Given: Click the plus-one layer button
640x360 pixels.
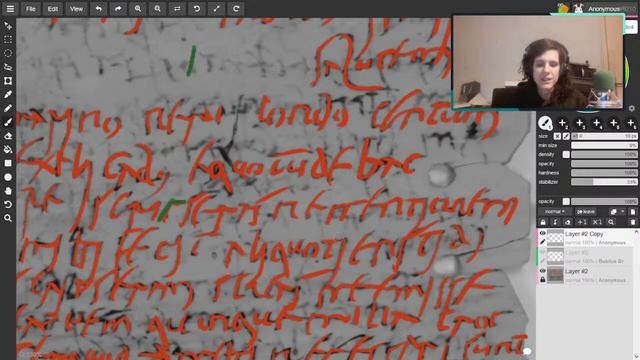Looking at the screenshot, I should click(582, 222).
